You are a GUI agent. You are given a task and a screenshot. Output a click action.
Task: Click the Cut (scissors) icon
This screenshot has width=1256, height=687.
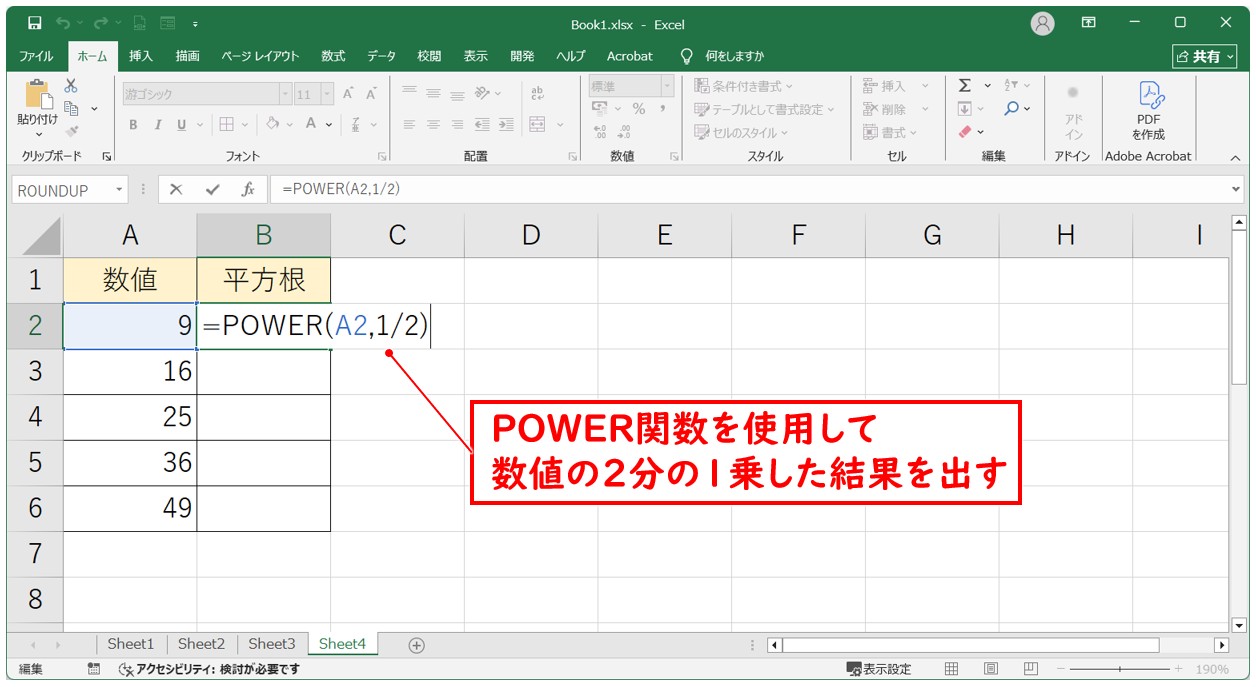(x=72, y=87)
